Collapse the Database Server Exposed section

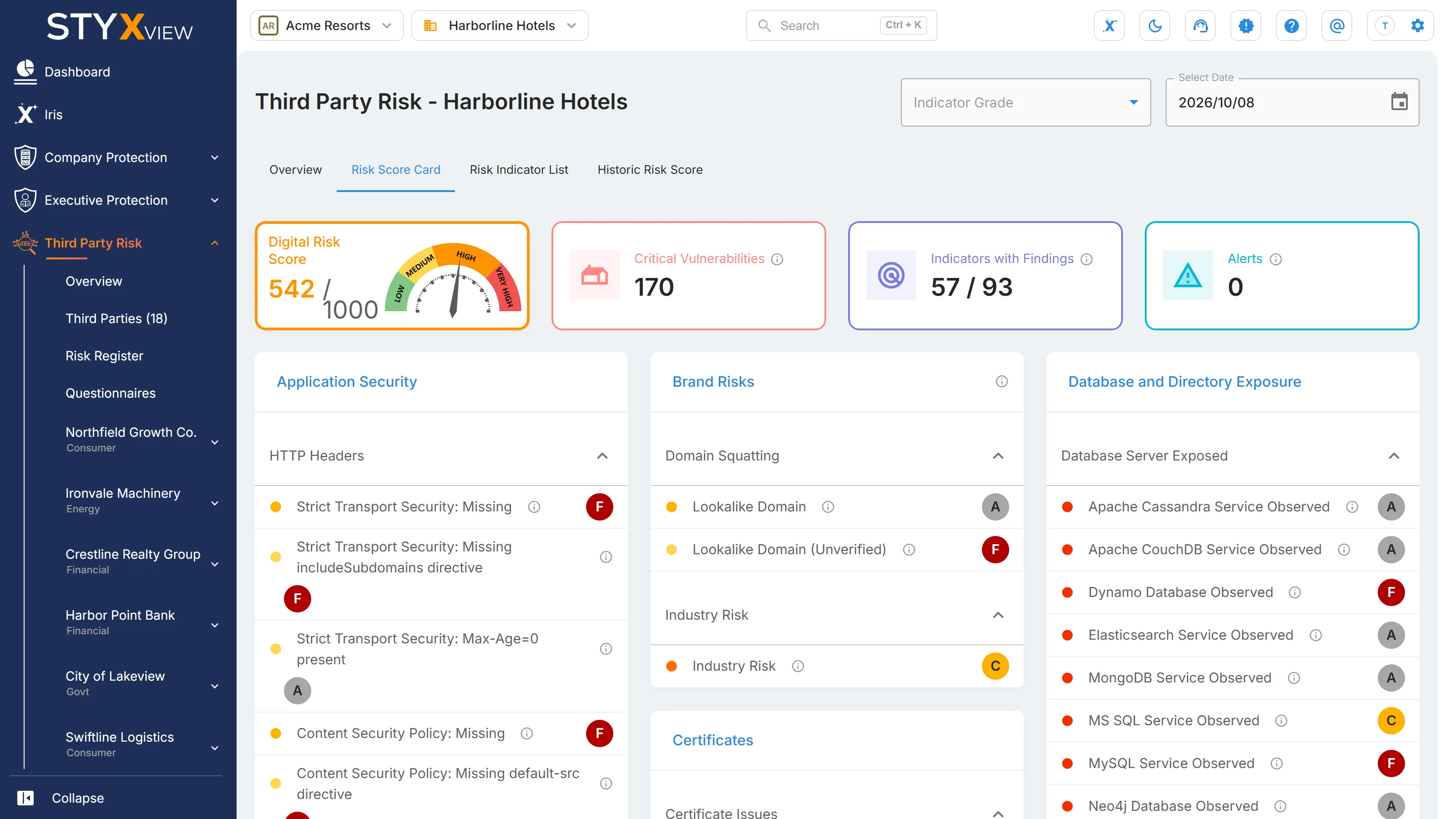point(1394,455)
